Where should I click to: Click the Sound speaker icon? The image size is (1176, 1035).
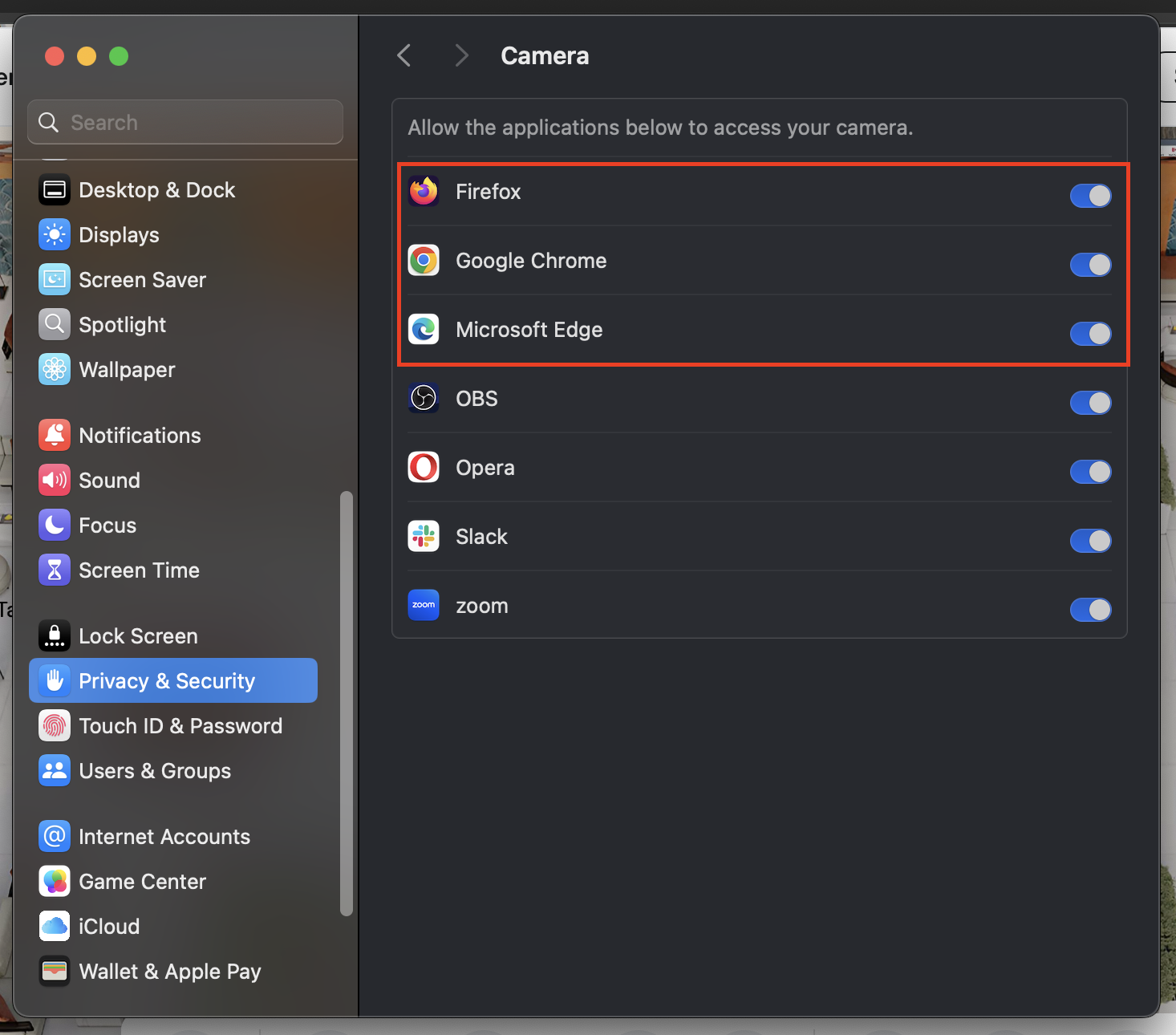(x=55, y=481)
